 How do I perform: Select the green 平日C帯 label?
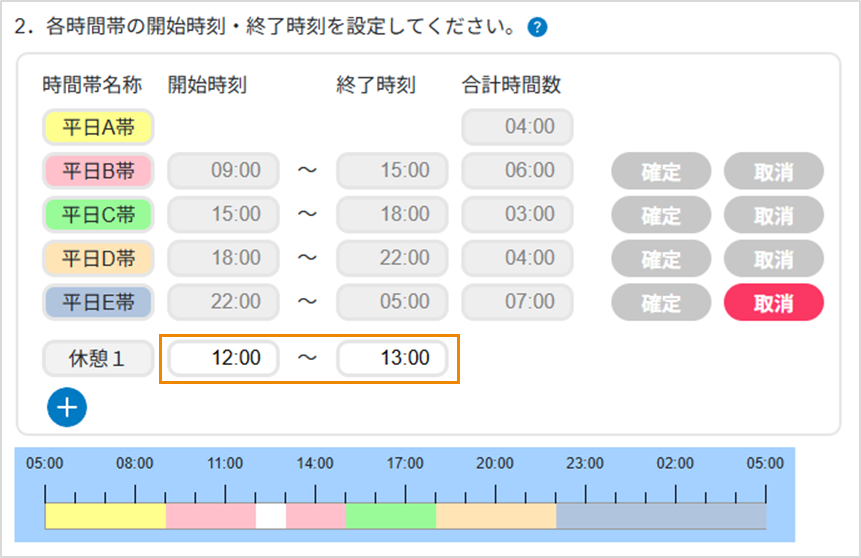pos(98,215)
